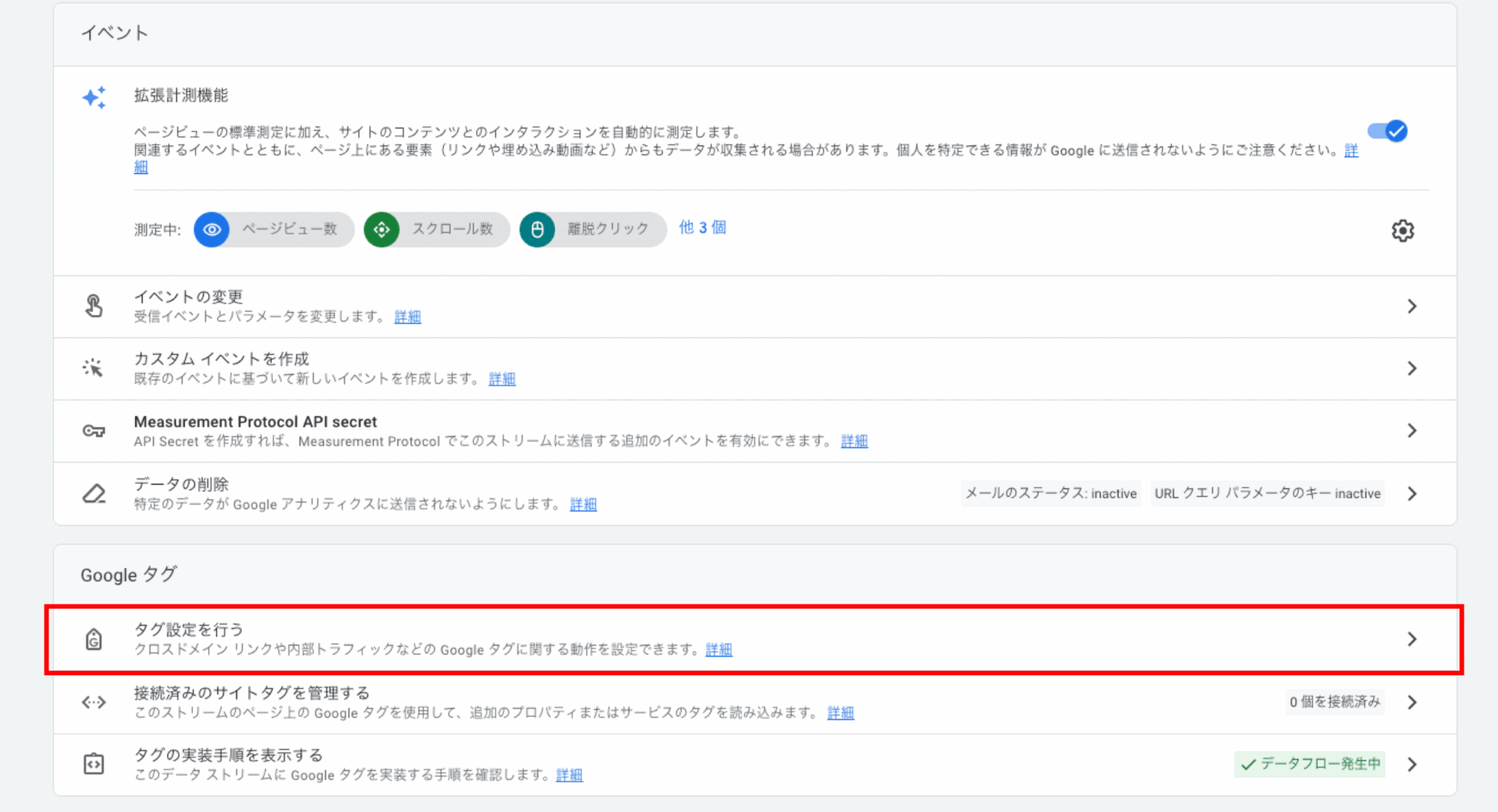This screenshot has height=812, width=1498.
Task: Expand the タグの実装手順を表示する chevron
Action: click(1411, 764)
